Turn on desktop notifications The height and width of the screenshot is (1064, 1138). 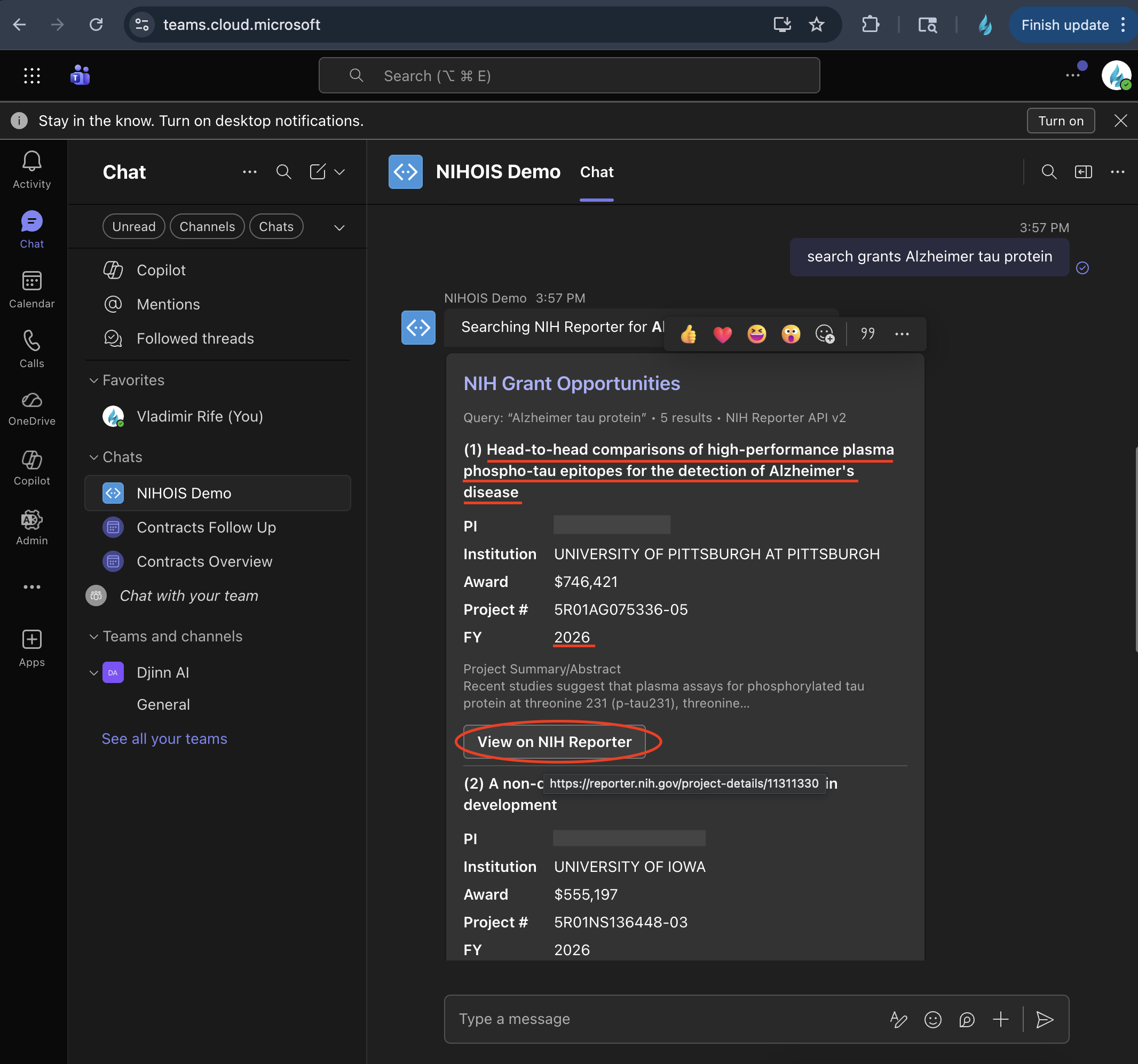pos(1061,121)
